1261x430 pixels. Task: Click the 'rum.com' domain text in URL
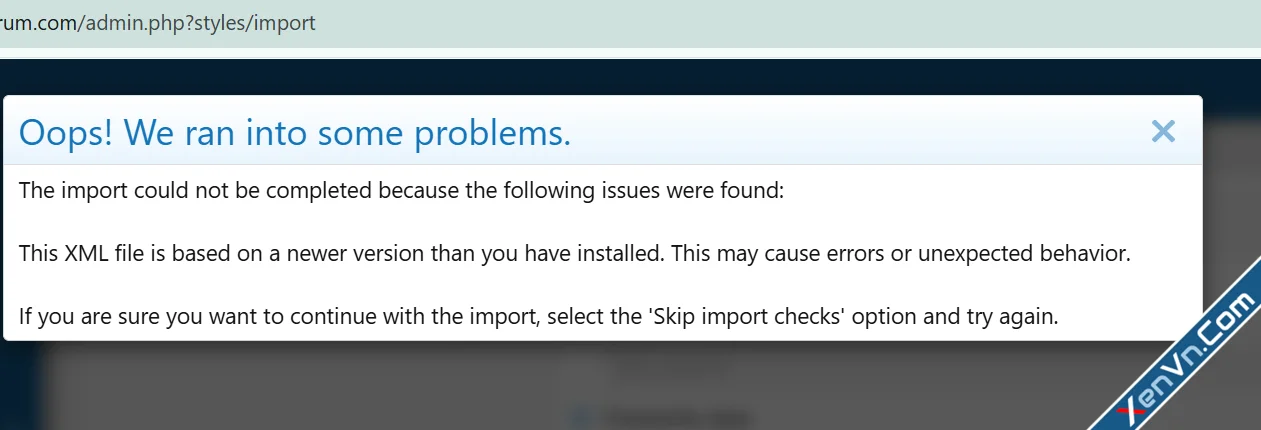(38, 22)
